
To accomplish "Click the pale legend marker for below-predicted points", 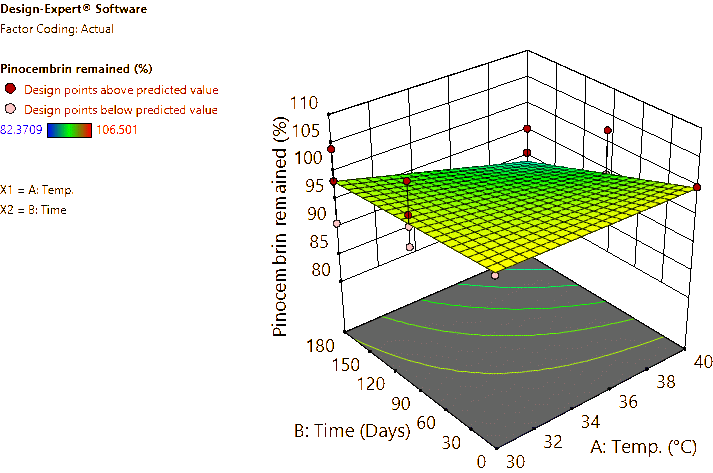I will (x=10, y=108).
